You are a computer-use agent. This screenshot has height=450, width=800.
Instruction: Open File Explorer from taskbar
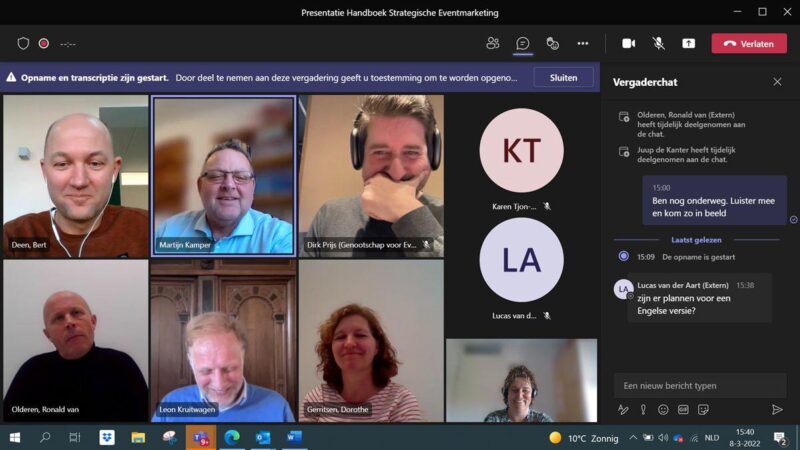click(138, 437)
